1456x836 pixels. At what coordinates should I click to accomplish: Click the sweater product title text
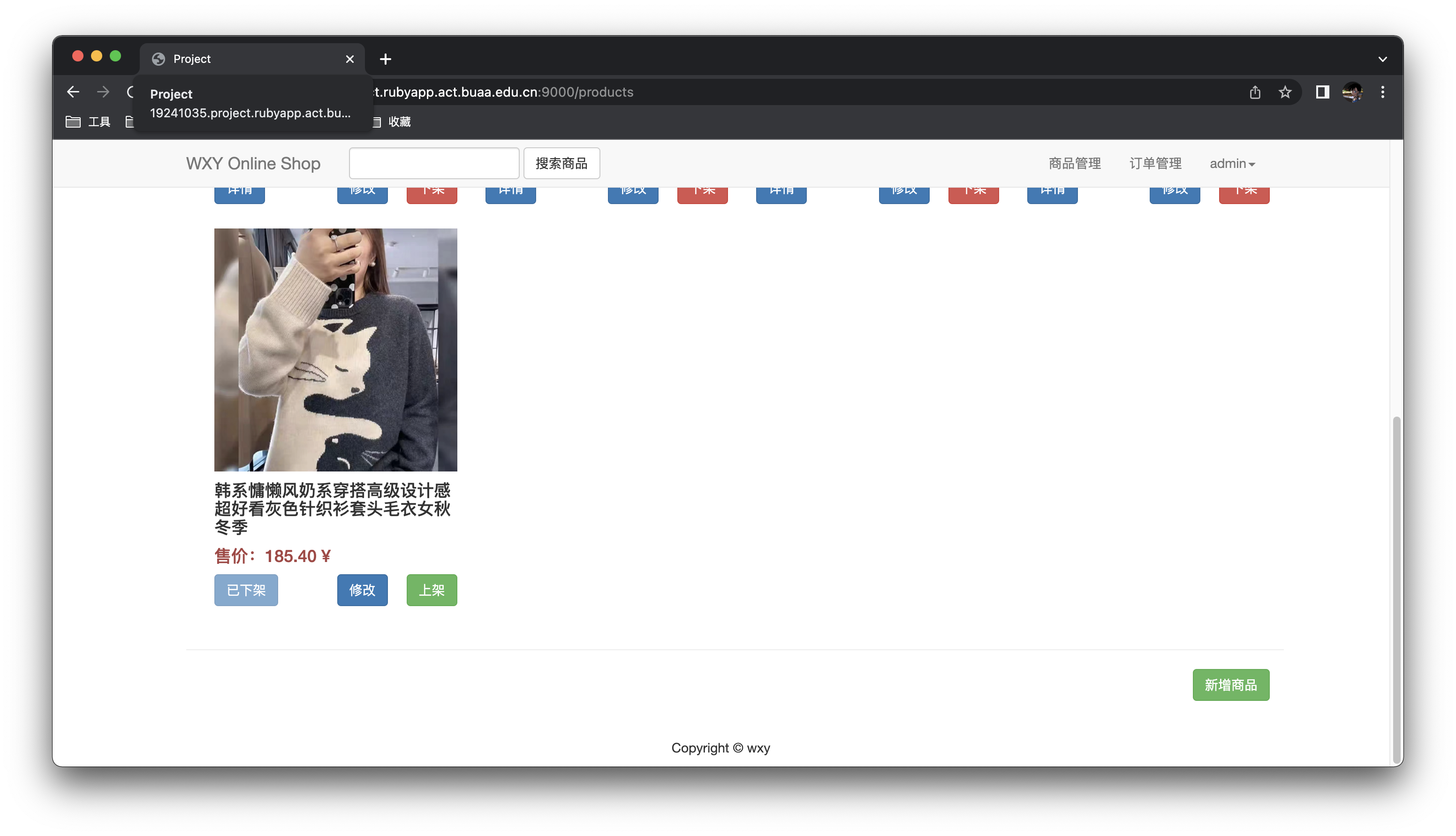click(332, 508)
